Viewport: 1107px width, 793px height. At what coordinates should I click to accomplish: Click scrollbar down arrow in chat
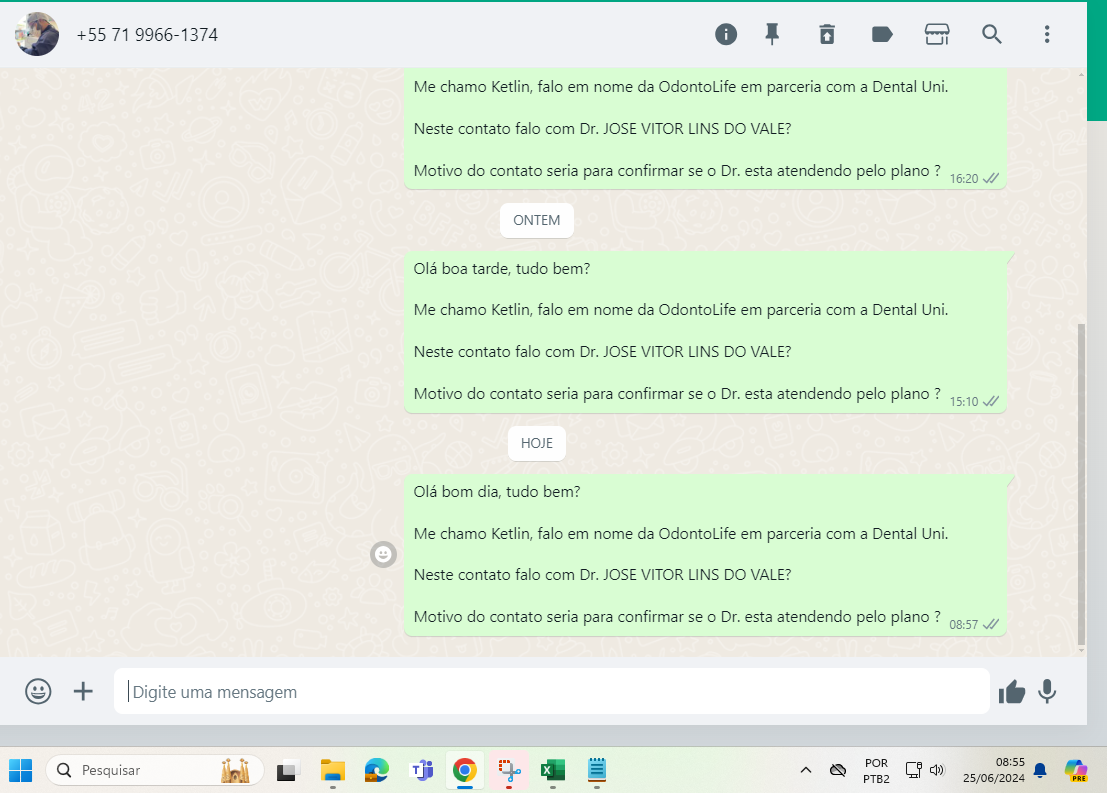pyautogui.click(x=1081, y=650)
